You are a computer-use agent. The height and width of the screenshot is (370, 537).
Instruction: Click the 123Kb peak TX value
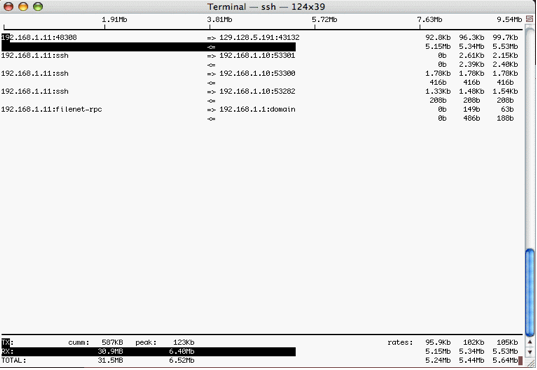click(184, 342)
